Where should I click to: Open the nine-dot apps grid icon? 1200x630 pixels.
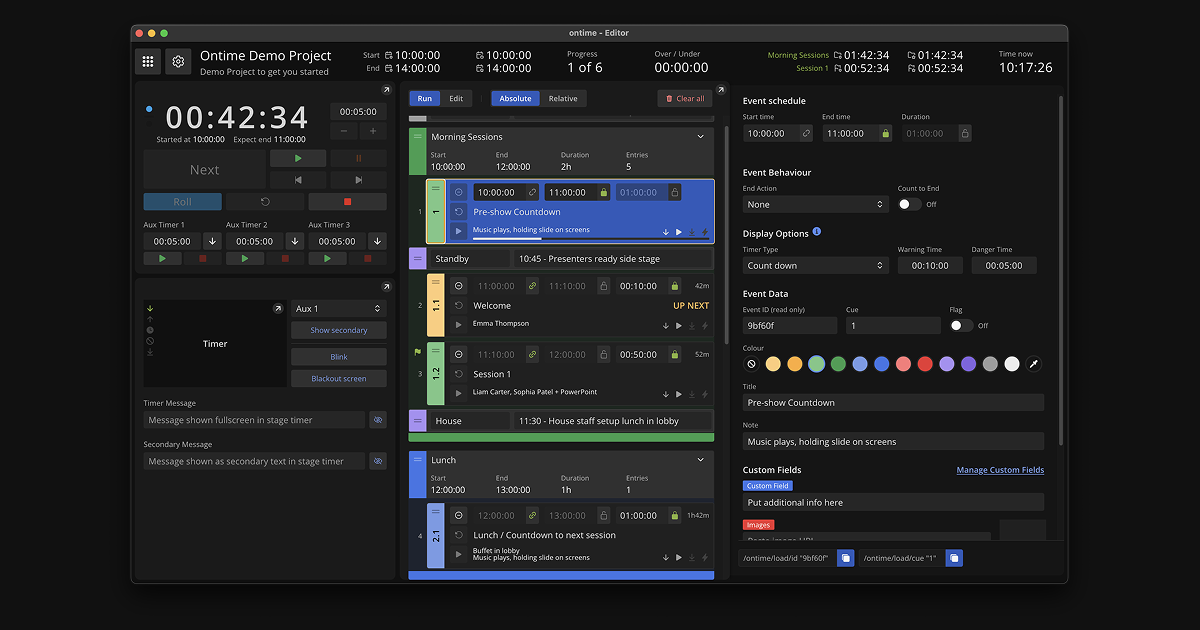coord(147,61)
